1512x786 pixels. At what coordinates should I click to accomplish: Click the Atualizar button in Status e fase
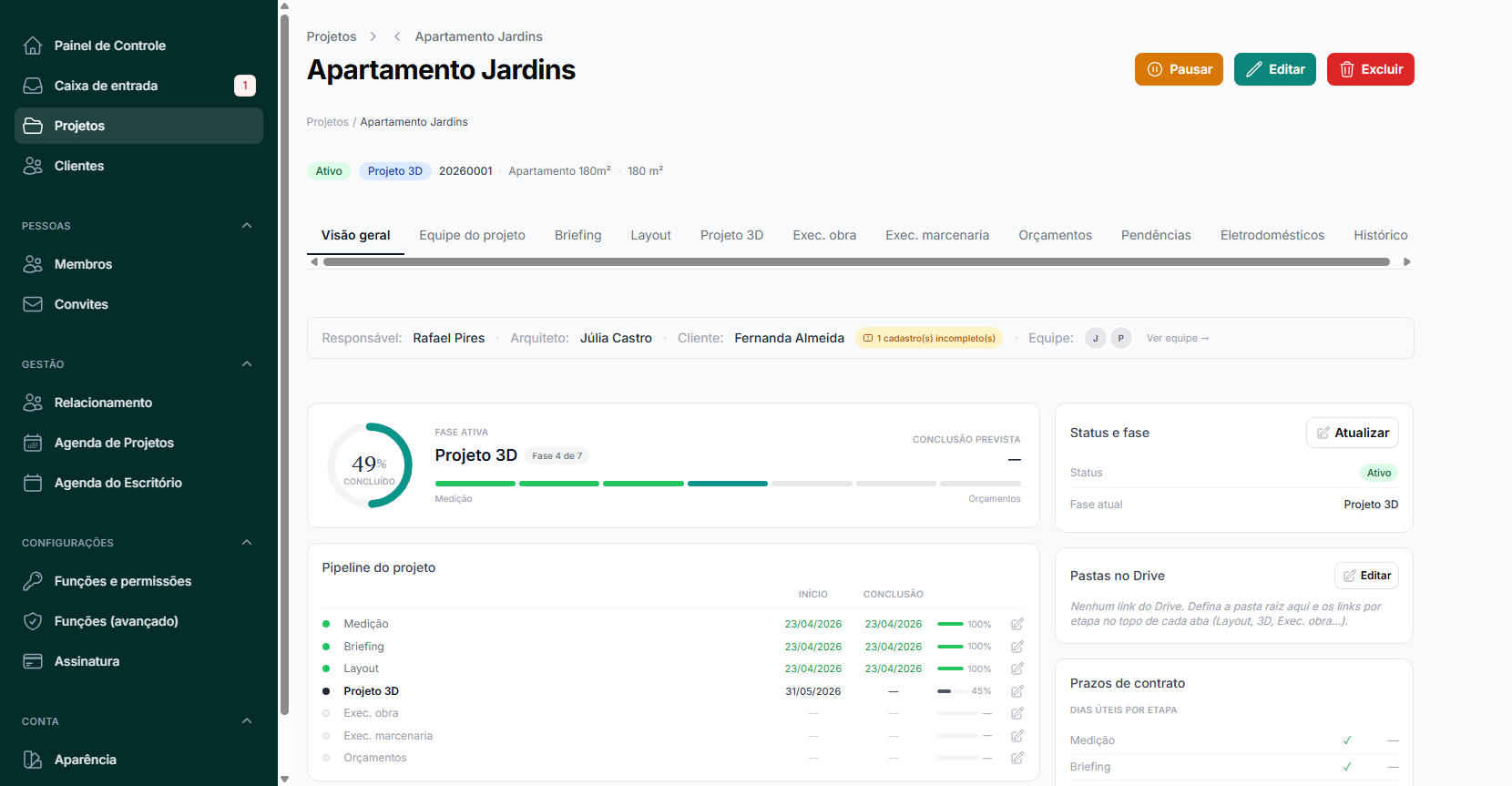click(1353, 433)
